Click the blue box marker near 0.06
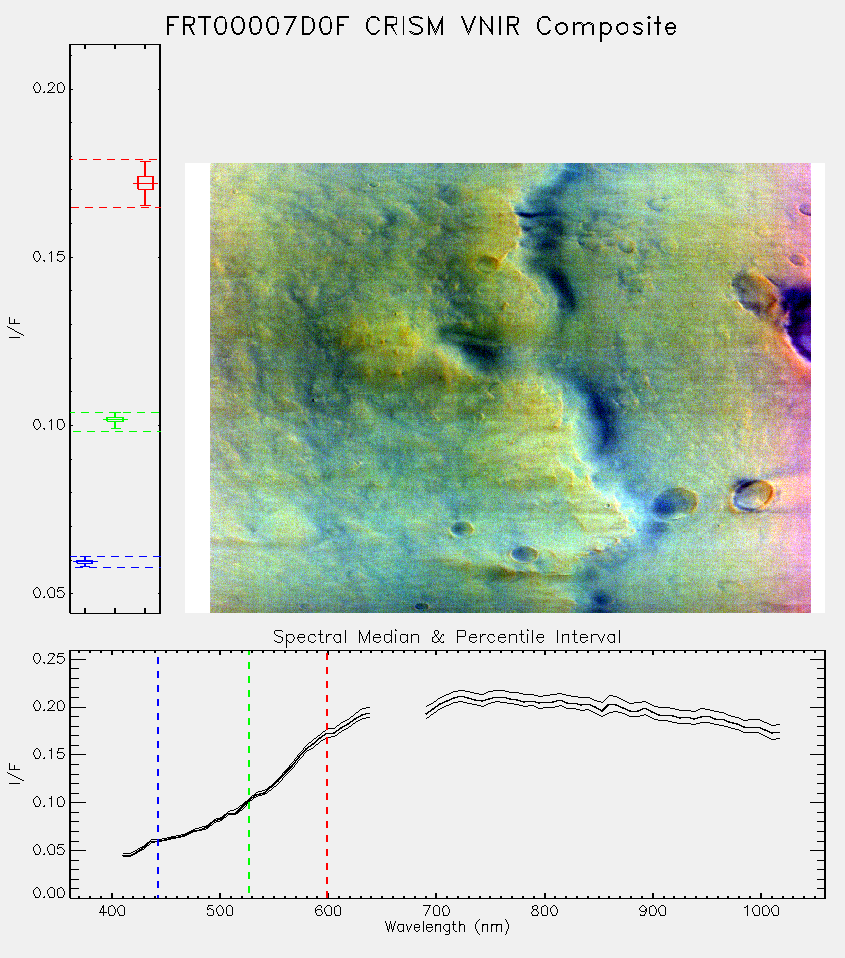Screen dimensions: 845x958 [84, 561]
